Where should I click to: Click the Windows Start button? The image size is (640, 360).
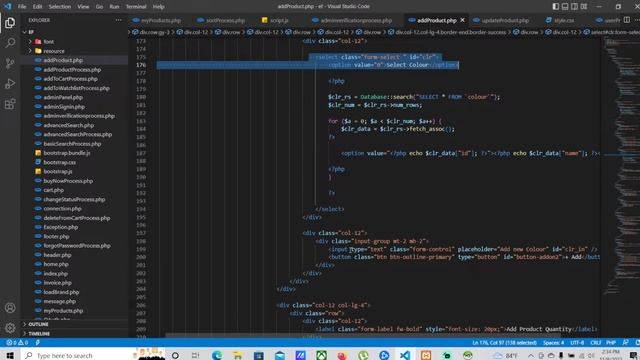coord(10,355)
